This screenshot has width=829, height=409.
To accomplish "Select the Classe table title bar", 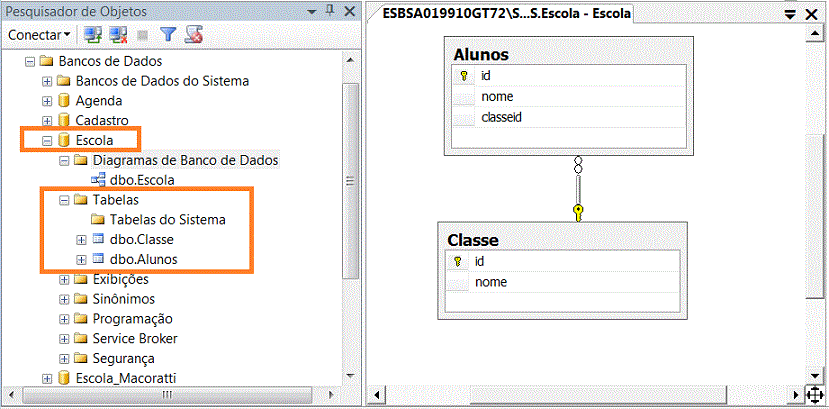I will (563, 240).
